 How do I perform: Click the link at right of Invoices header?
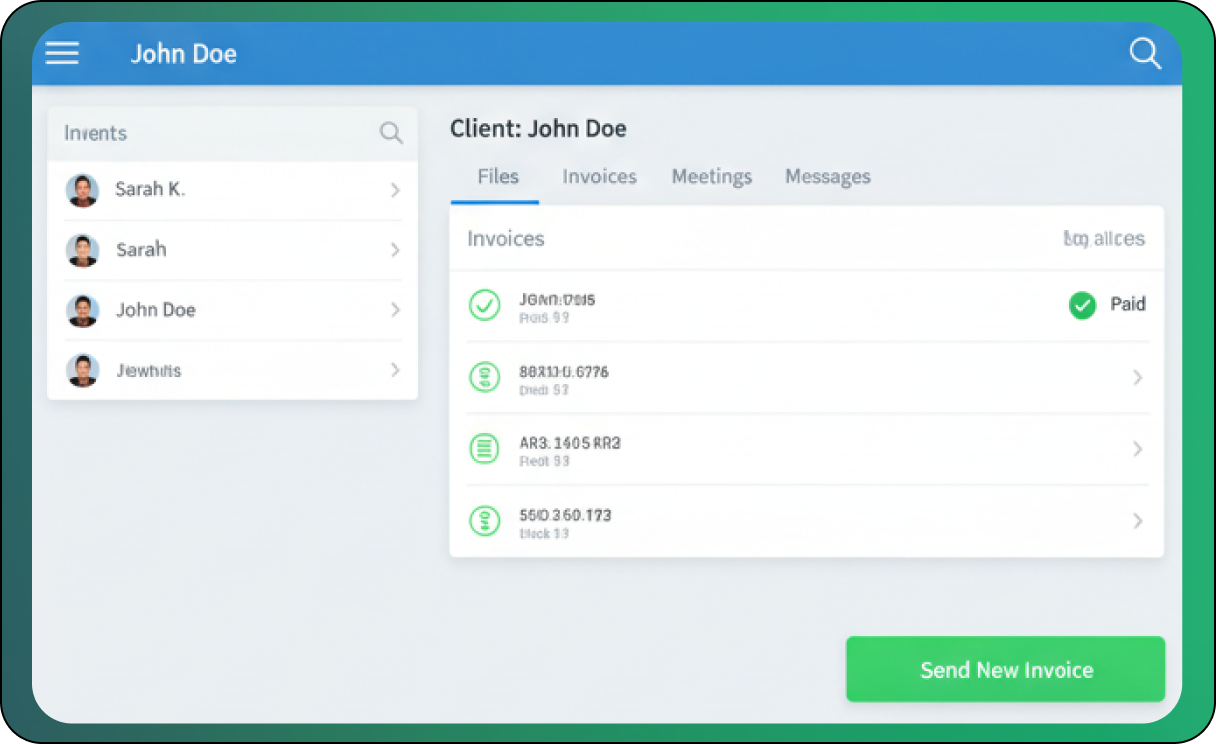click(x=1104, y=239)
